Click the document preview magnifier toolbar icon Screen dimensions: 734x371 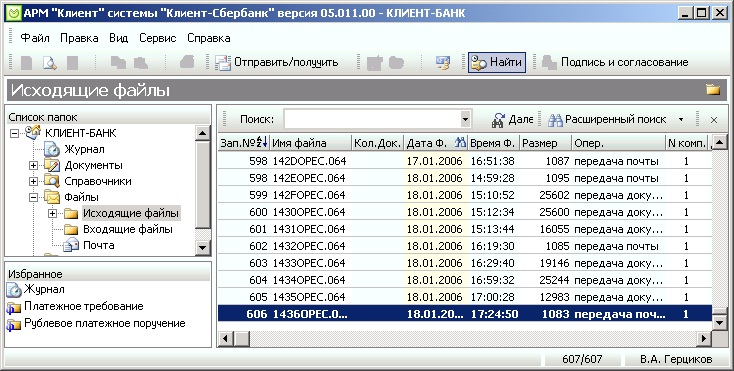[49, 63]
